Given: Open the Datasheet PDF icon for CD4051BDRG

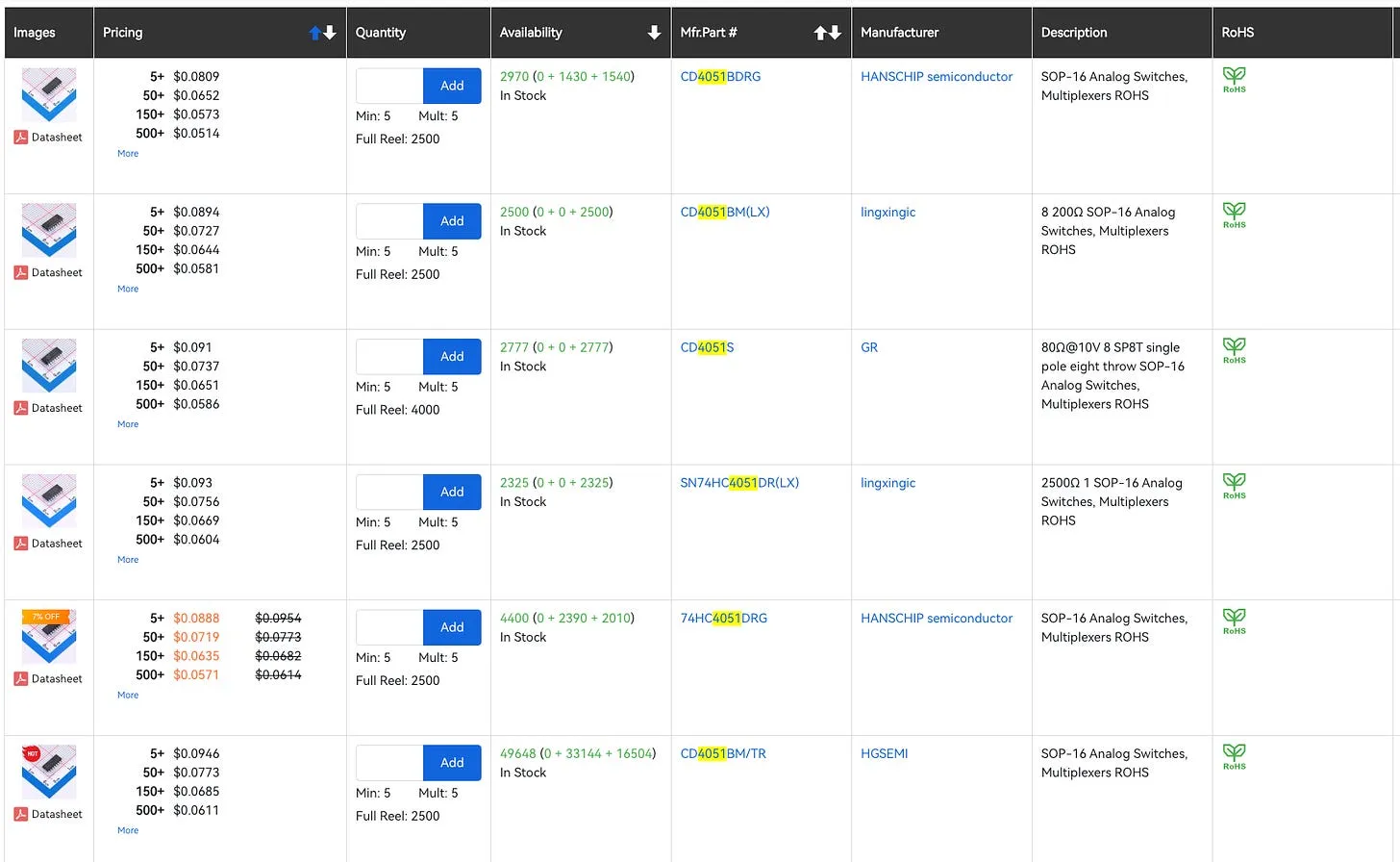Looking at the screenshot, I should 21,138.
